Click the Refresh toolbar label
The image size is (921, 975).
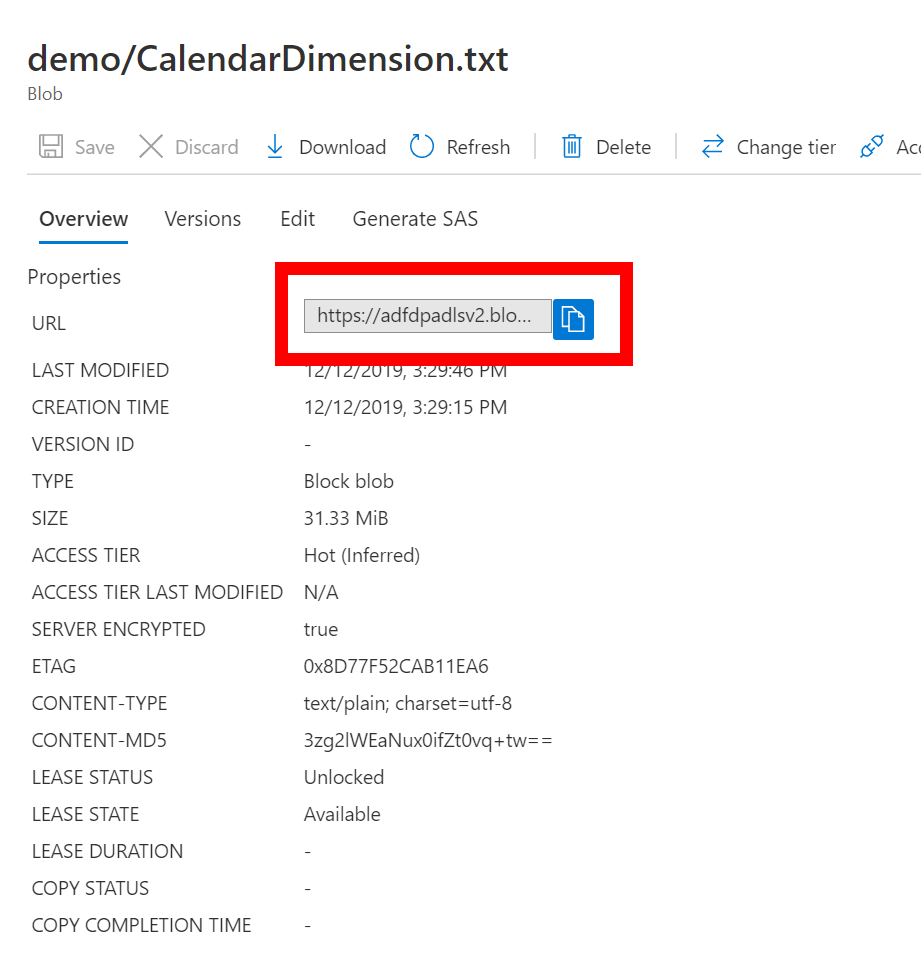[477, 147]
